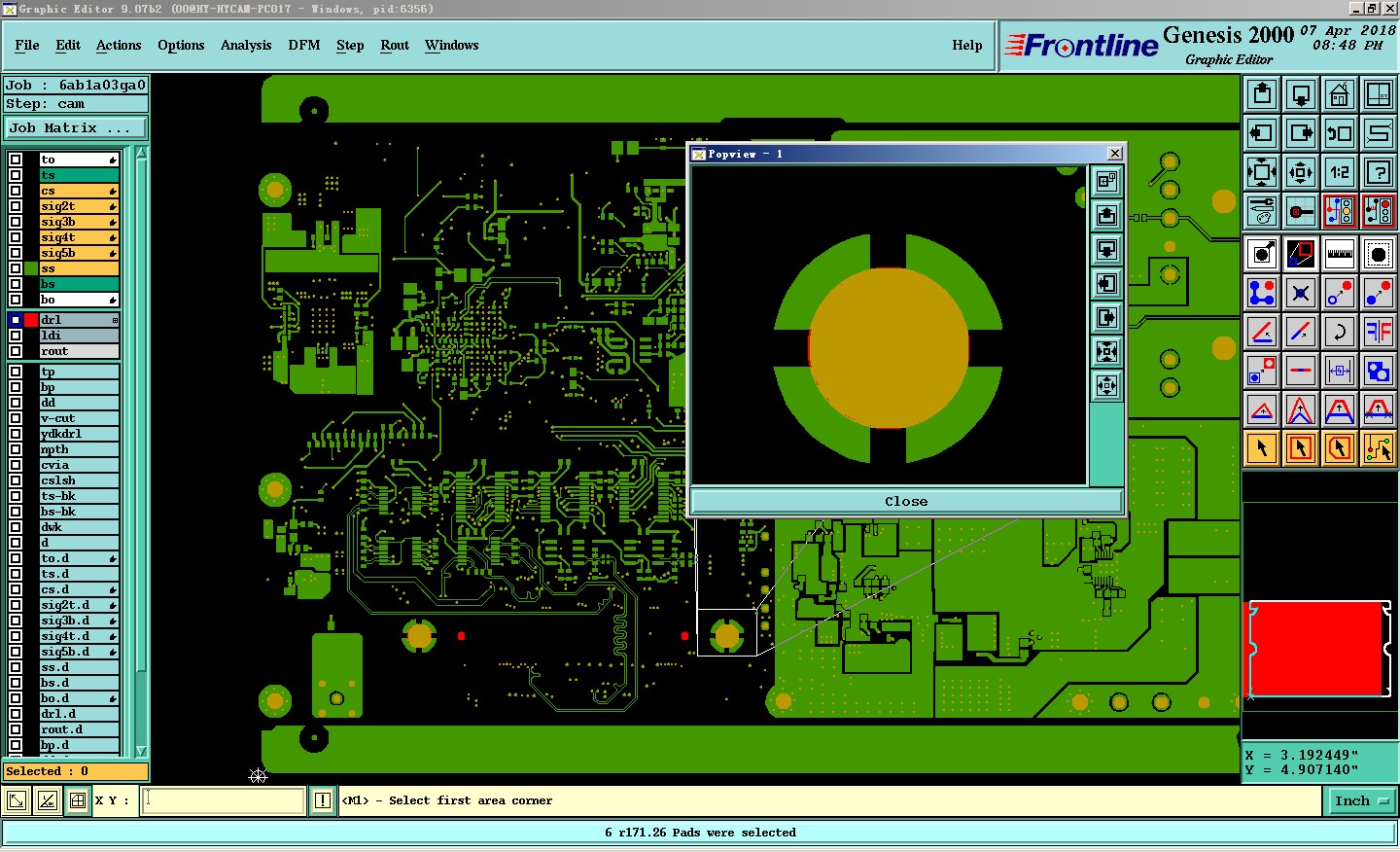Open the Rout menu
The height and width of the screenshot is (852, 1400).
point(395,45)
